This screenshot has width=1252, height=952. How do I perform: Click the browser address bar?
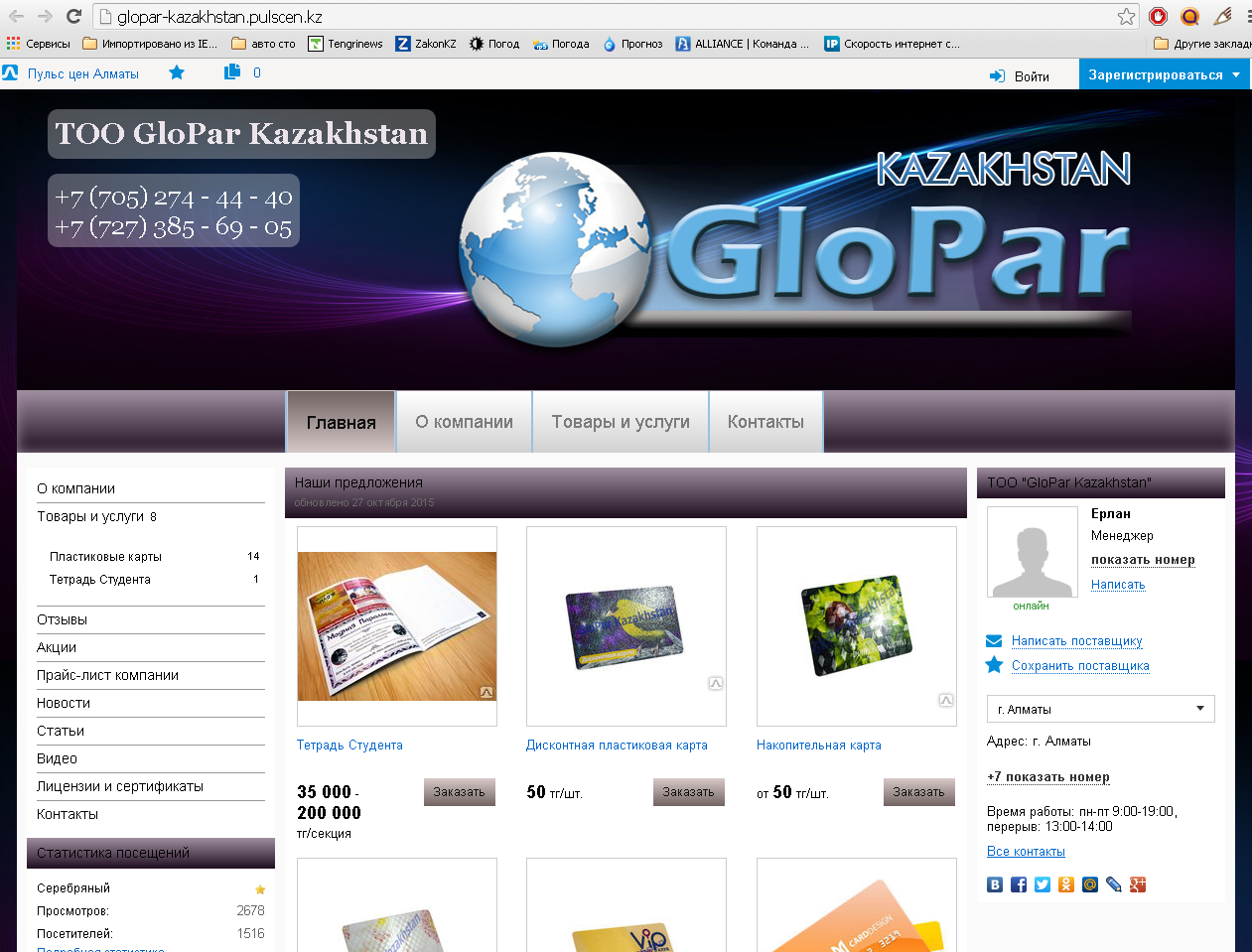pyautogui.click(x=596, y=17)
